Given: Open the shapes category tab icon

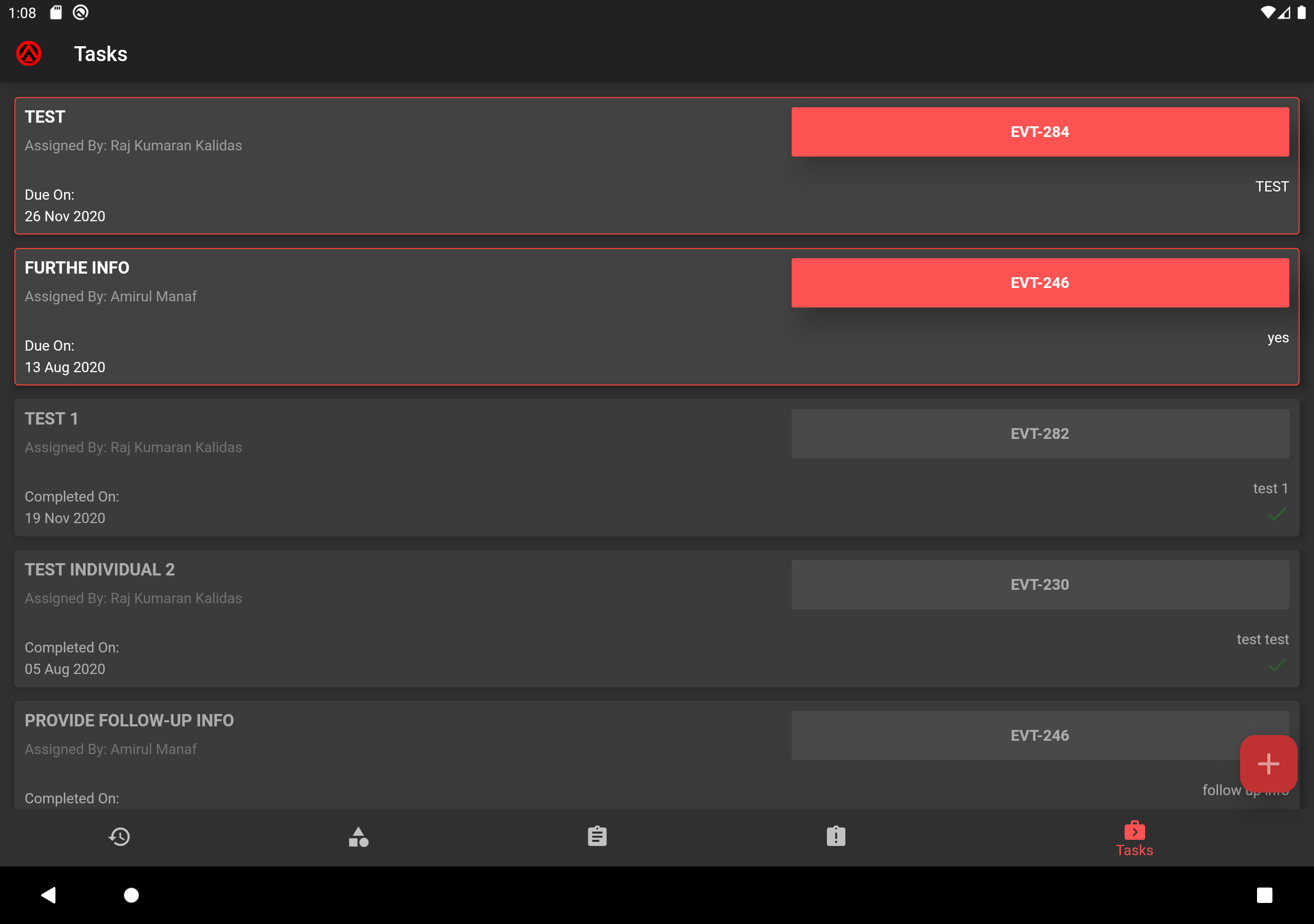Looking at the screenshot, I should click(358, 837).
